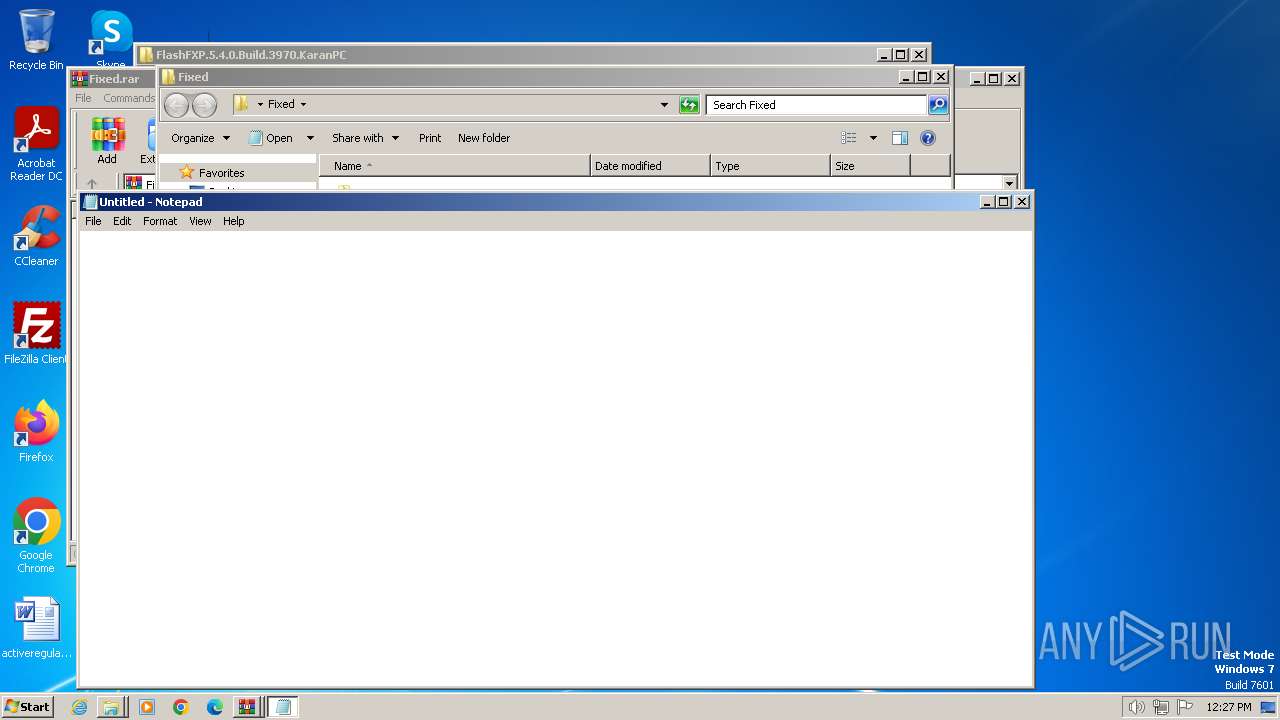This screenshot has width=1280, height=720.
Task: Expand the address bar history dropdown
Action: tap(664, 104)
